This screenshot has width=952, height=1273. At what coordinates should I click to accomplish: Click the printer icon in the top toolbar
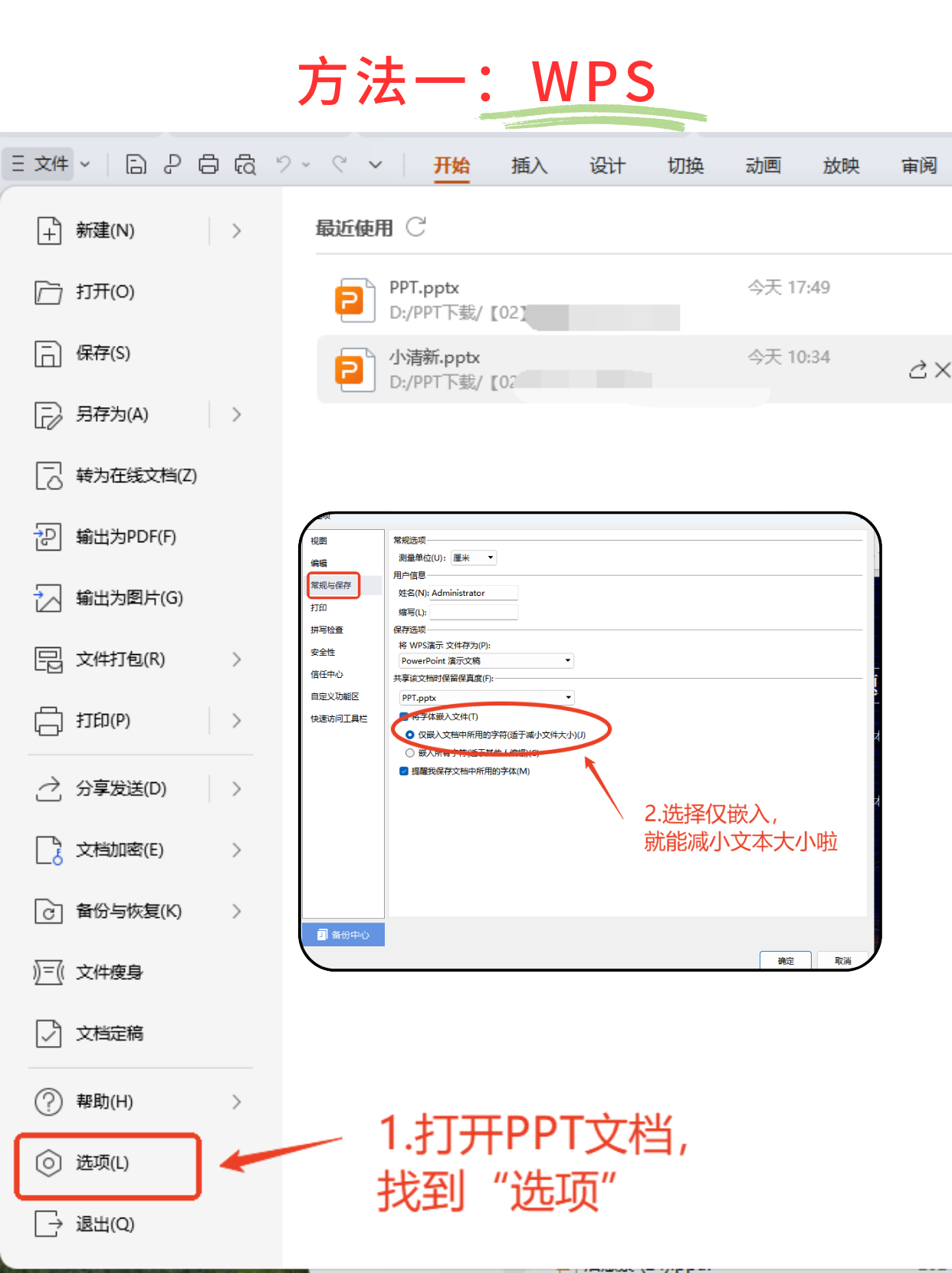(208, 164)
